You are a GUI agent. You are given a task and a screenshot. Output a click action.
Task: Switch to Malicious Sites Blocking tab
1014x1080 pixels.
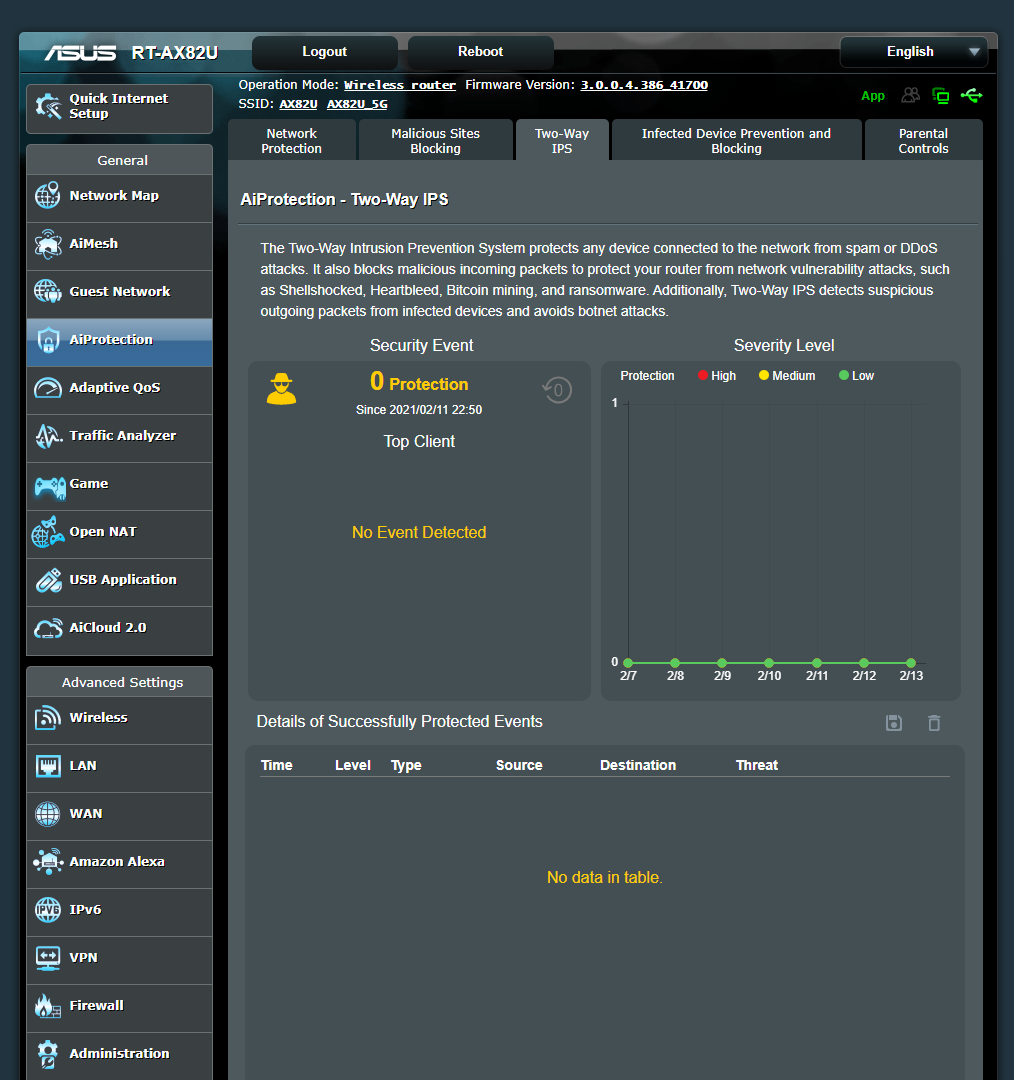(435, 141)
